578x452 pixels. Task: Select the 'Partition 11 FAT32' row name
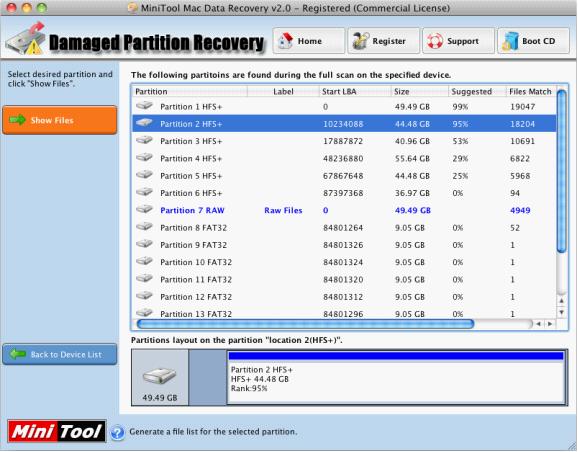point(196,280)
